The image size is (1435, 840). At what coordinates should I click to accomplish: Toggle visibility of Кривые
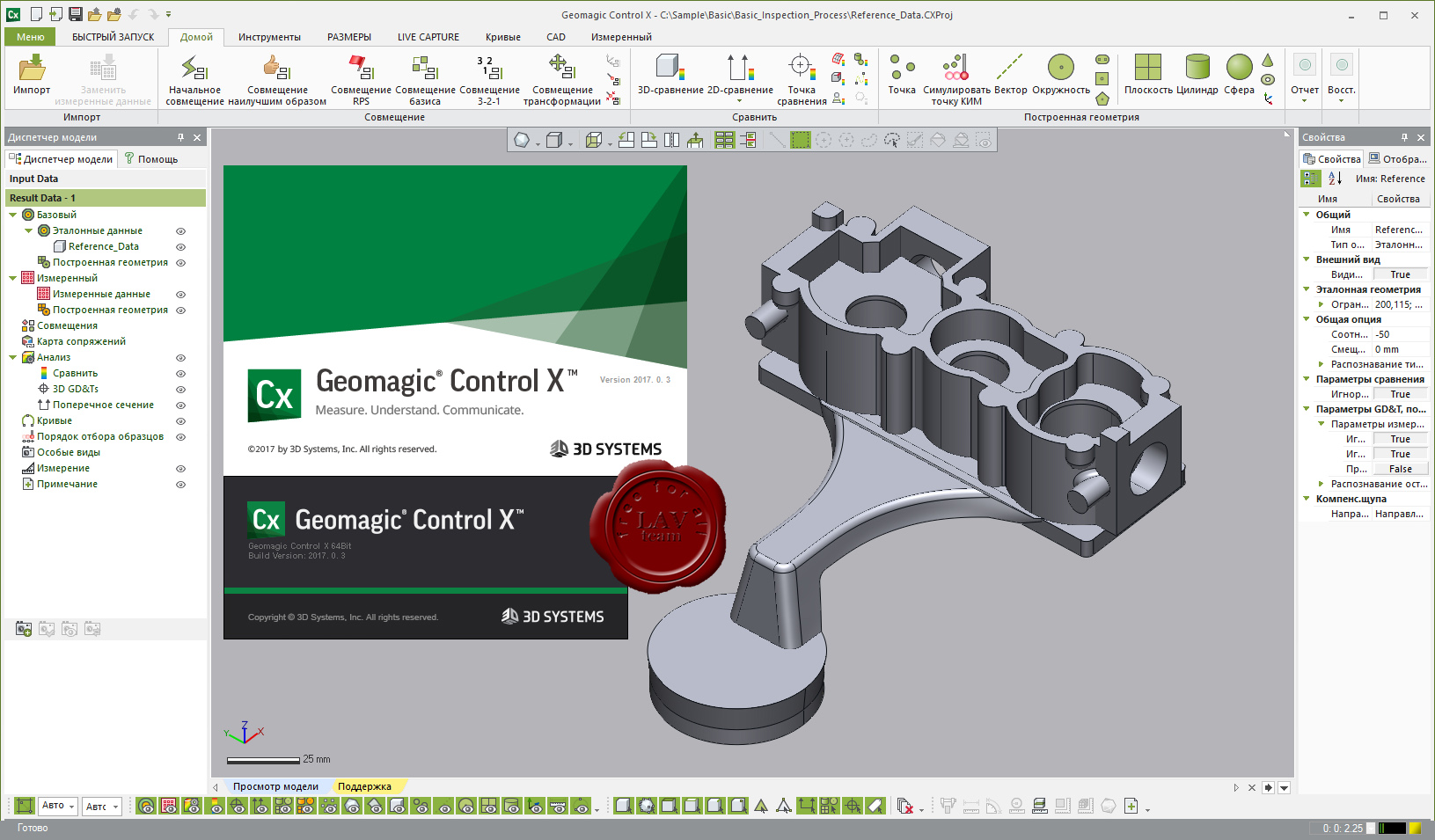click(x=180, y=421)
